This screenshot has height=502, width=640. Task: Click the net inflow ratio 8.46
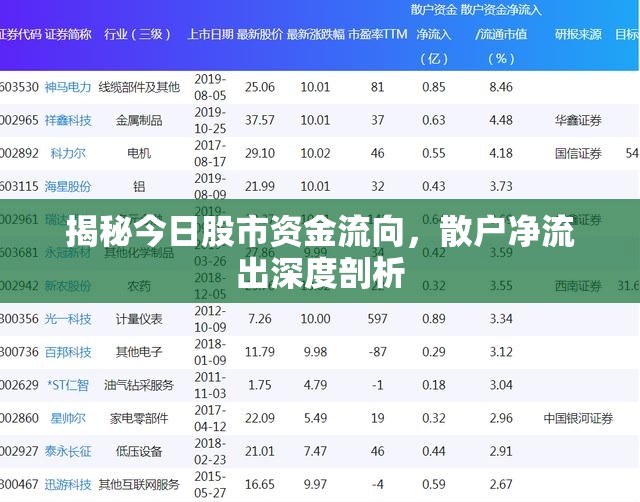tap(501, 87)
